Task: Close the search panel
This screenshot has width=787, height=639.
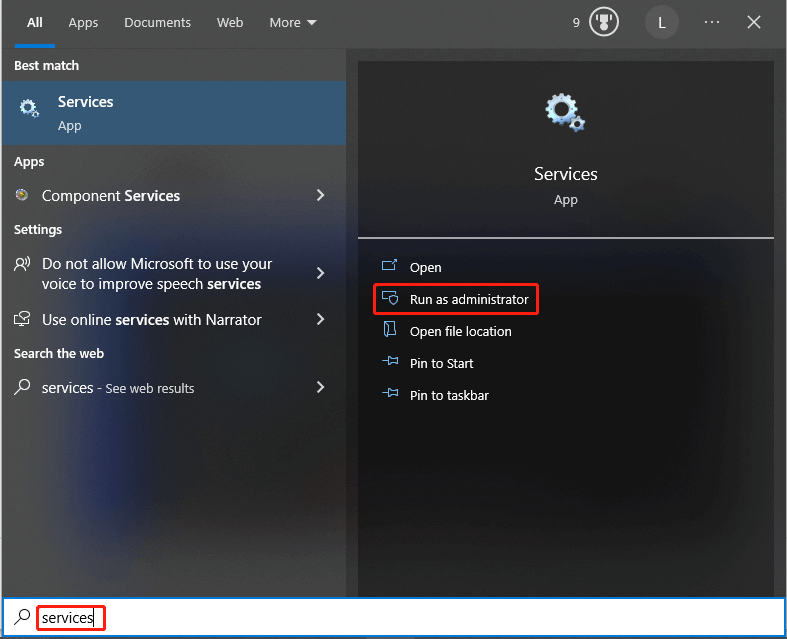Action: 754,22
